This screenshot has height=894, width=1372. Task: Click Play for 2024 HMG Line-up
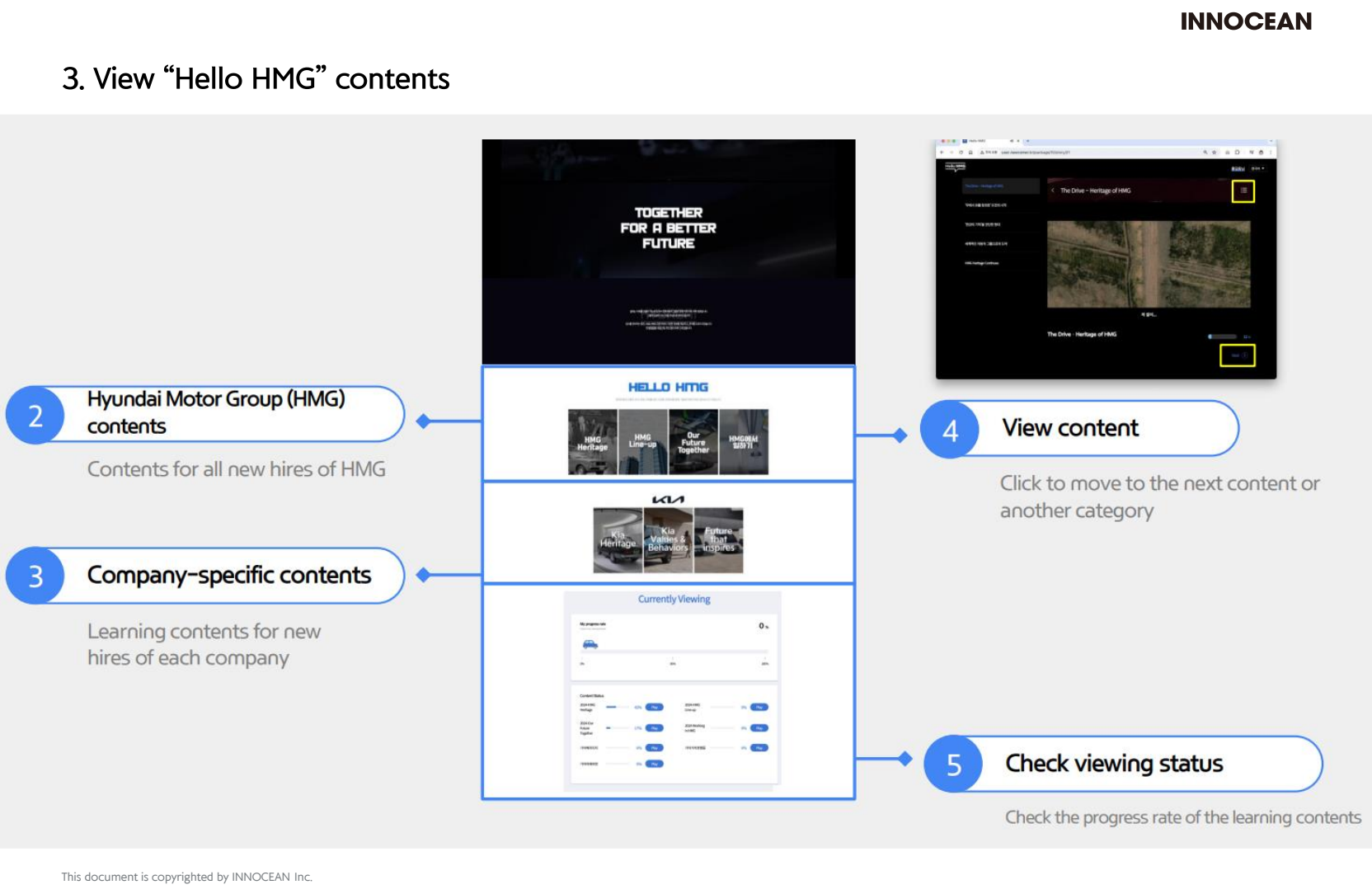tap(759, 708)
